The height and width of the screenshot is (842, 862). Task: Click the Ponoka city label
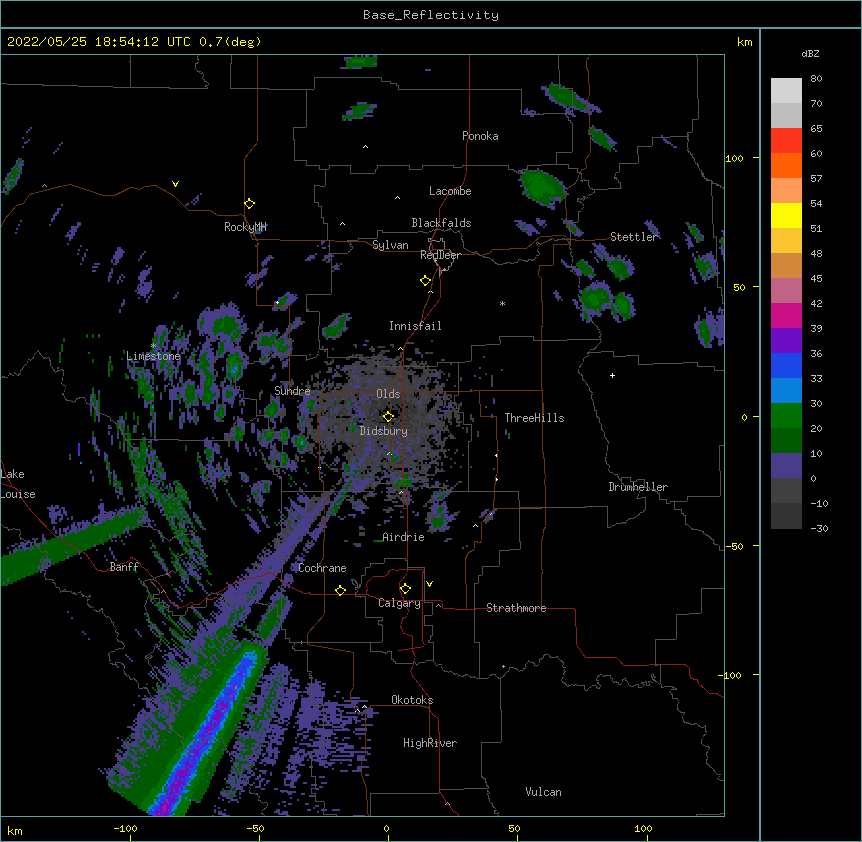480,136
